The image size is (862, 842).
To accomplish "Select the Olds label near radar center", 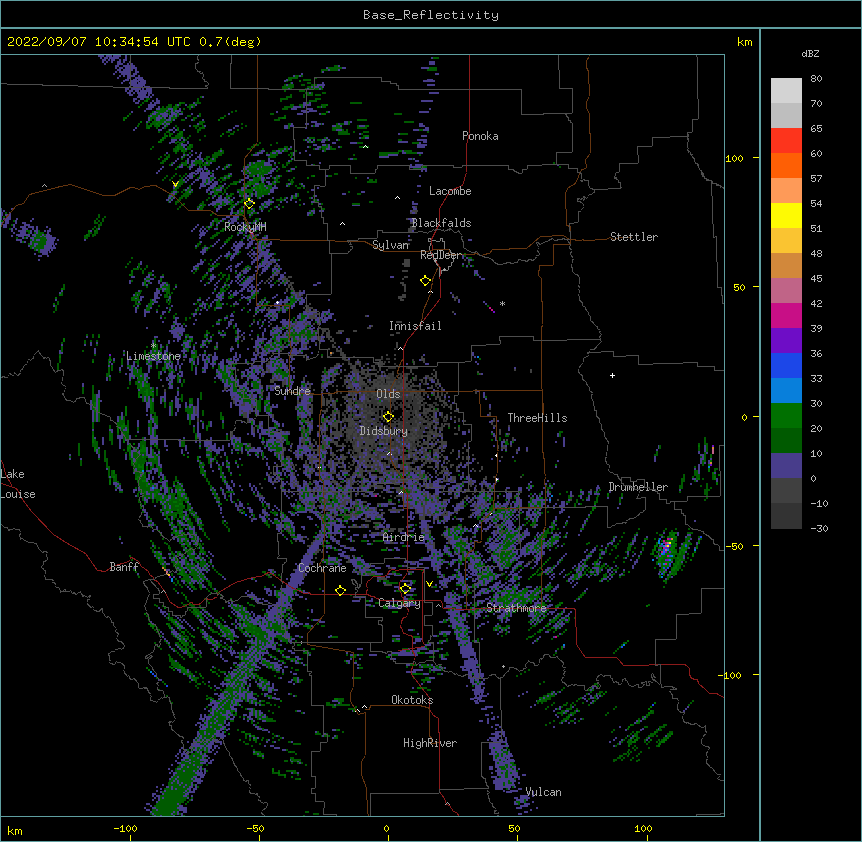I will click(x=388, y=394).
